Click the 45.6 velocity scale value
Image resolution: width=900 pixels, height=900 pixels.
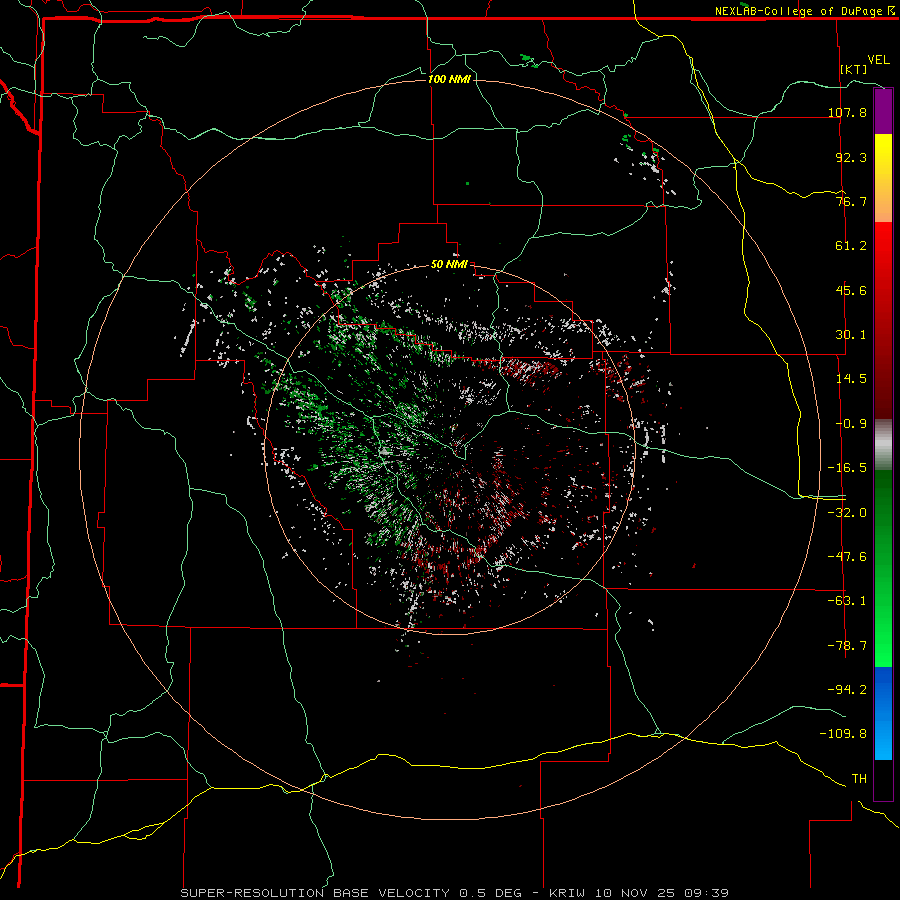click(851, 290)
